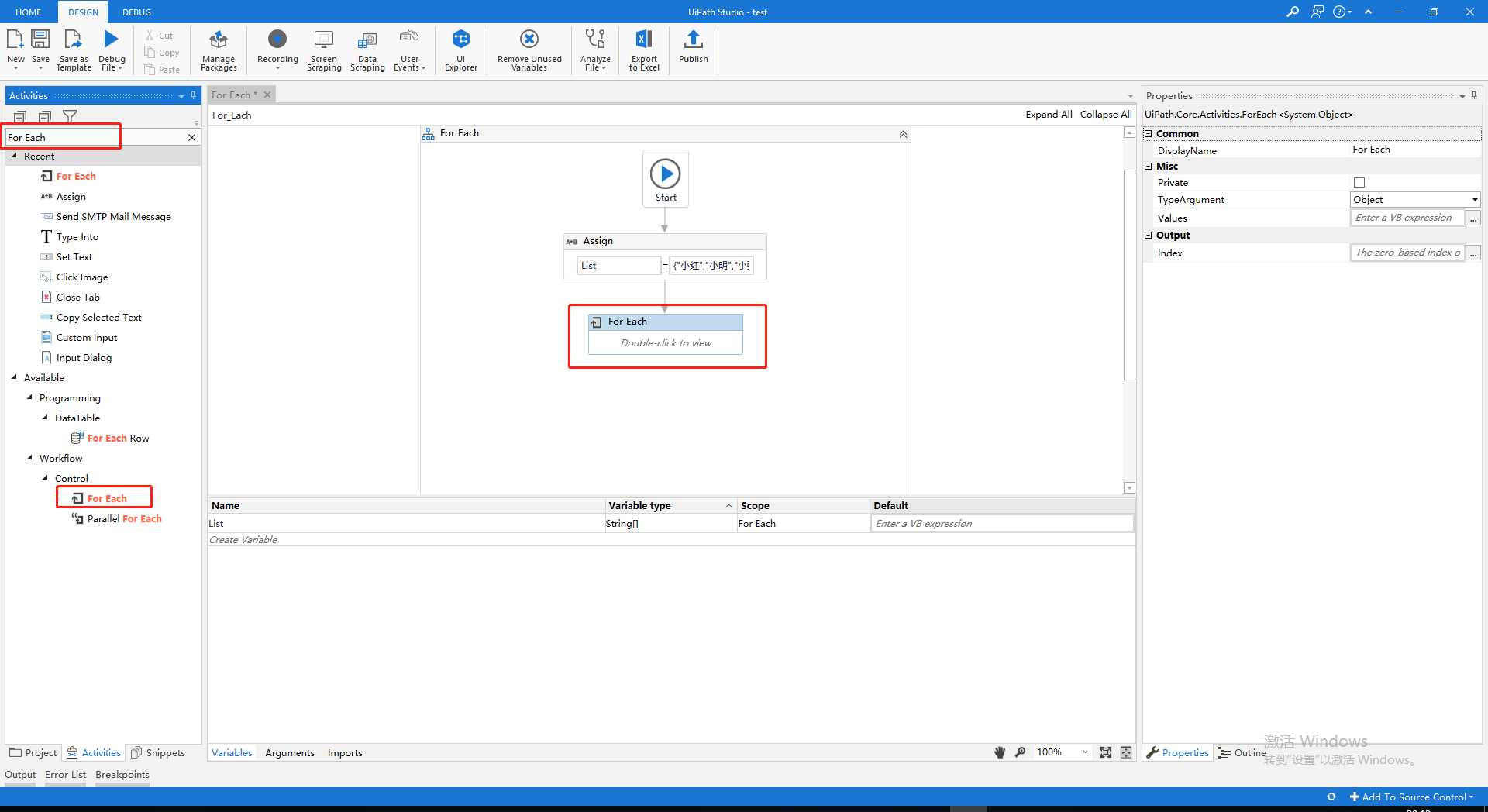Toggle the Private checkbox
The height and width of the screenshot is (812, 1488).
1359,183
